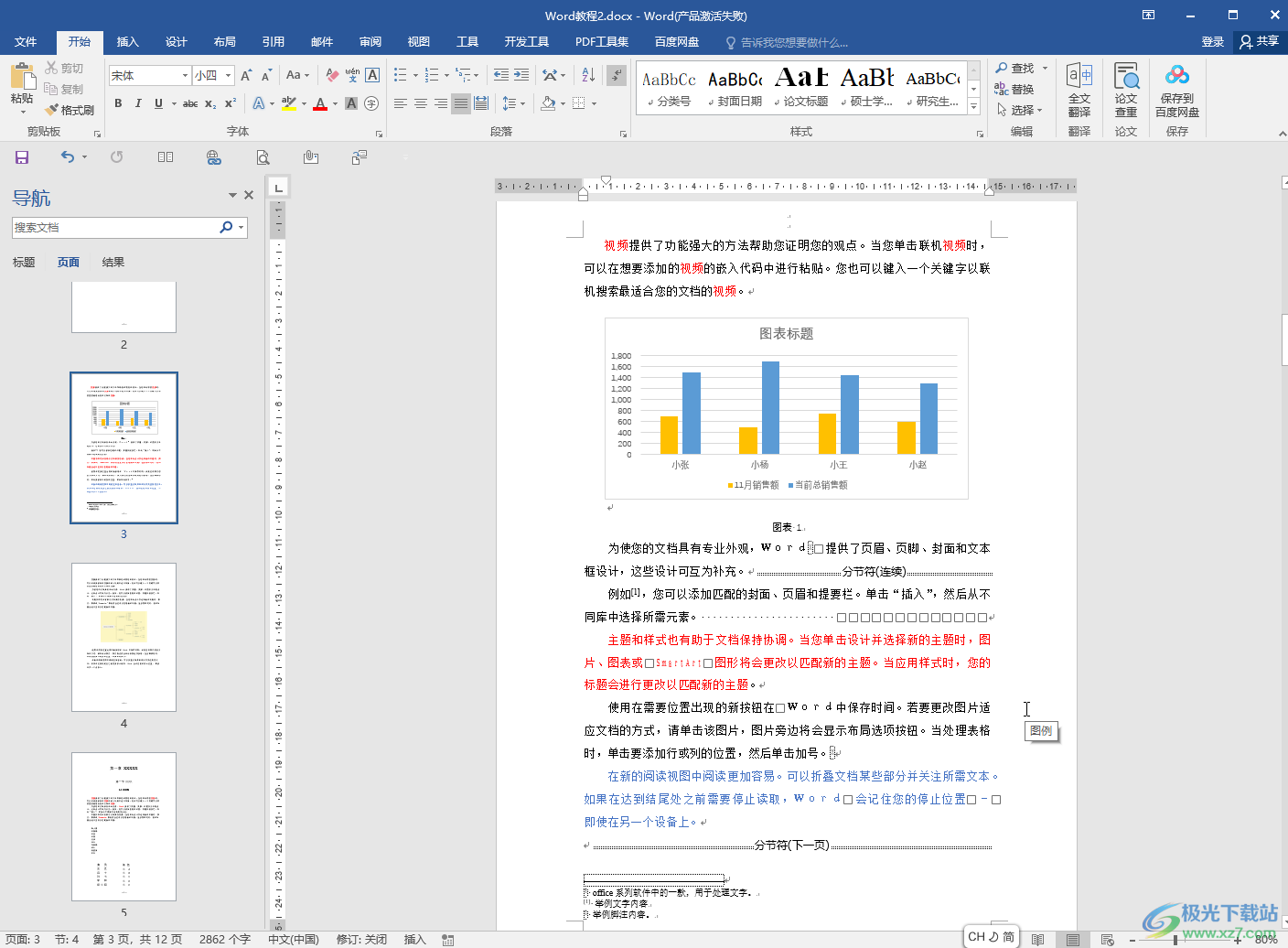The width and height of the screenshot is (1288, 948).
Task: Click the distributed alignment icon
Action: pyautogui.click(x=481, y=103)
